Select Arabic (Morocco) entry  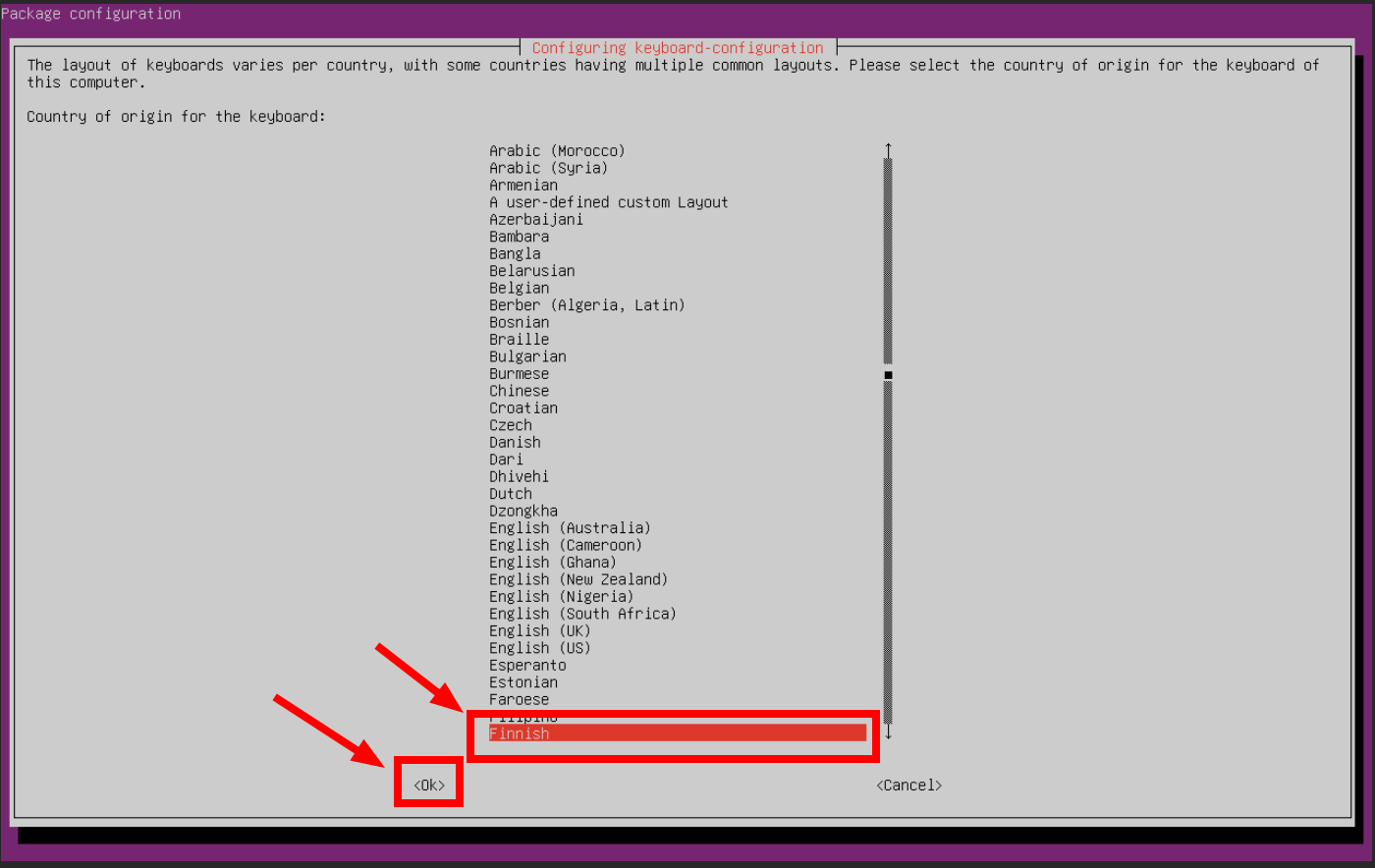click(x=557, y=150)
